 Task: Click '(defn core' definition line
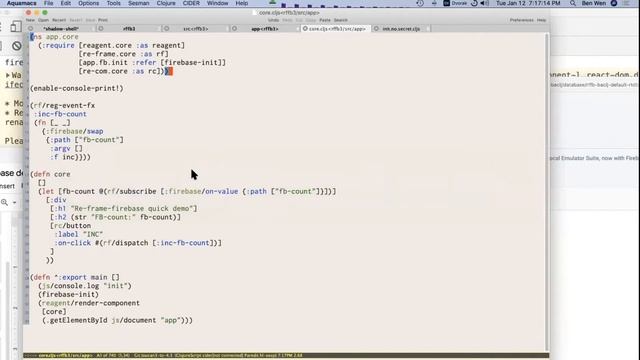[50, 174]
